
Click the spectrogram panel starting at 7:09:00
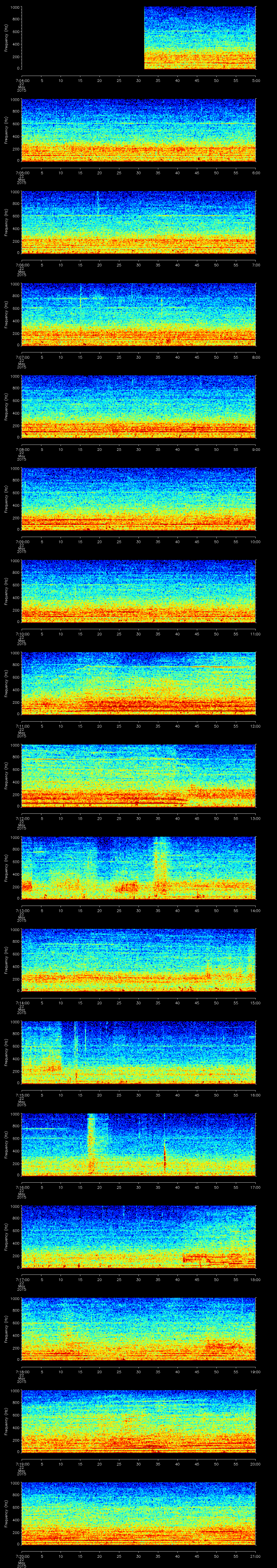(x=139, y=499)
